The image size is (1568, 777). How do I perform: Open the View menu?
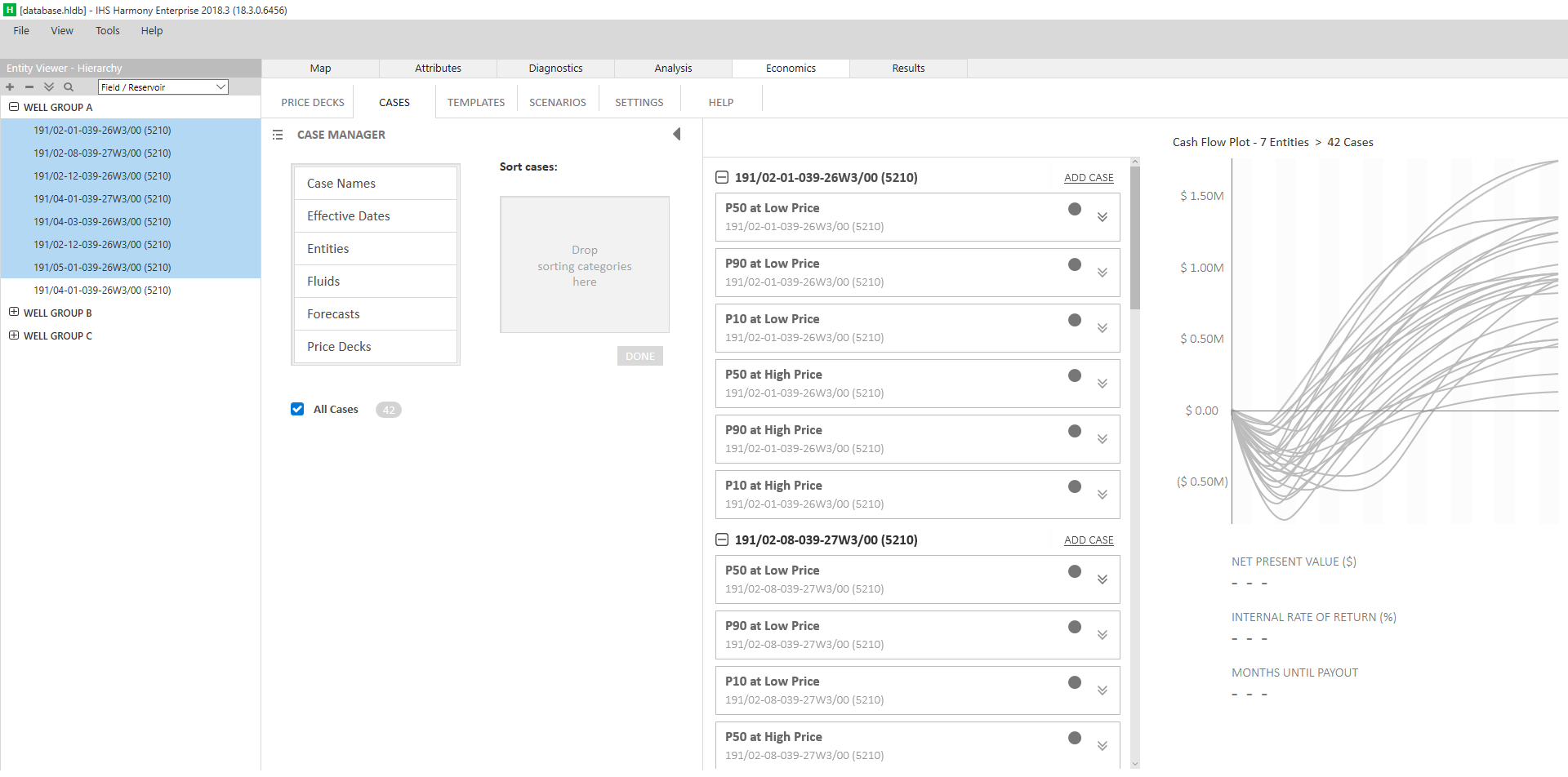[x=62, y=31]
